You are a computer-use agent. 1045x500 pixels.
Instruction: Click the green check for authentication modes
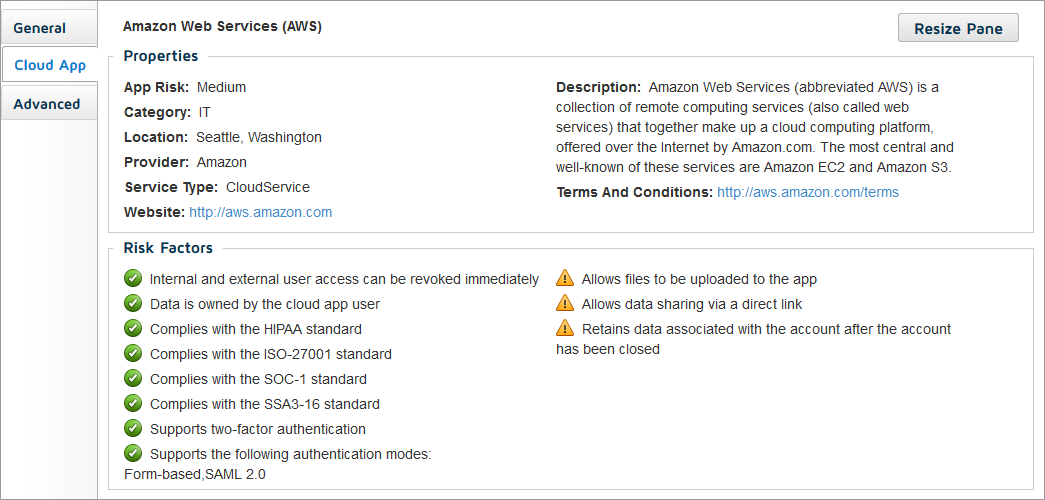pos(133,453)
